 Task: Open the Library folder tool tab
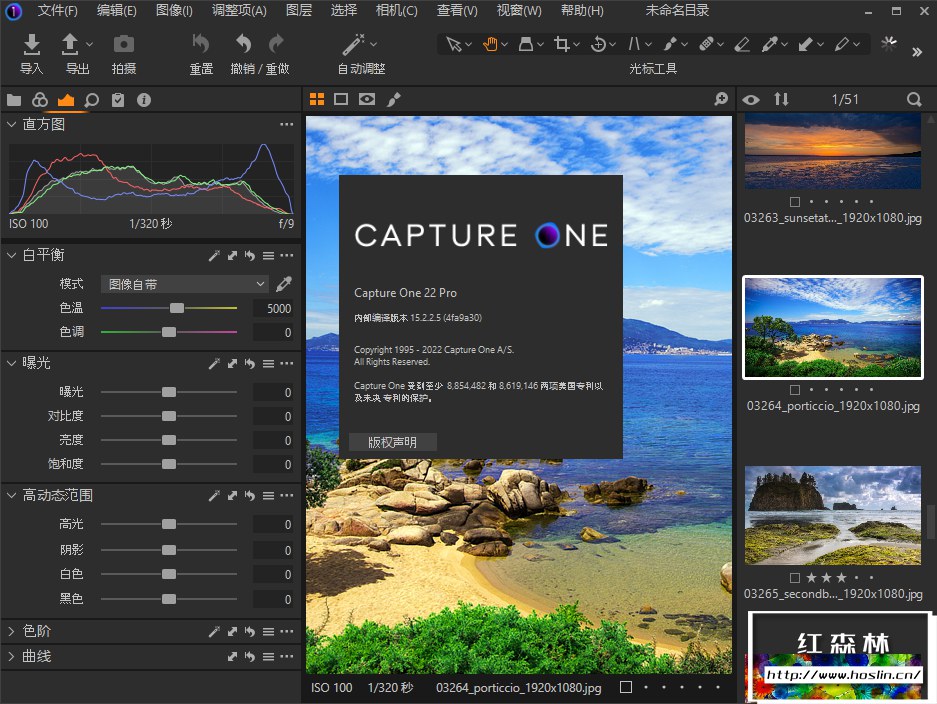[14, 100]
